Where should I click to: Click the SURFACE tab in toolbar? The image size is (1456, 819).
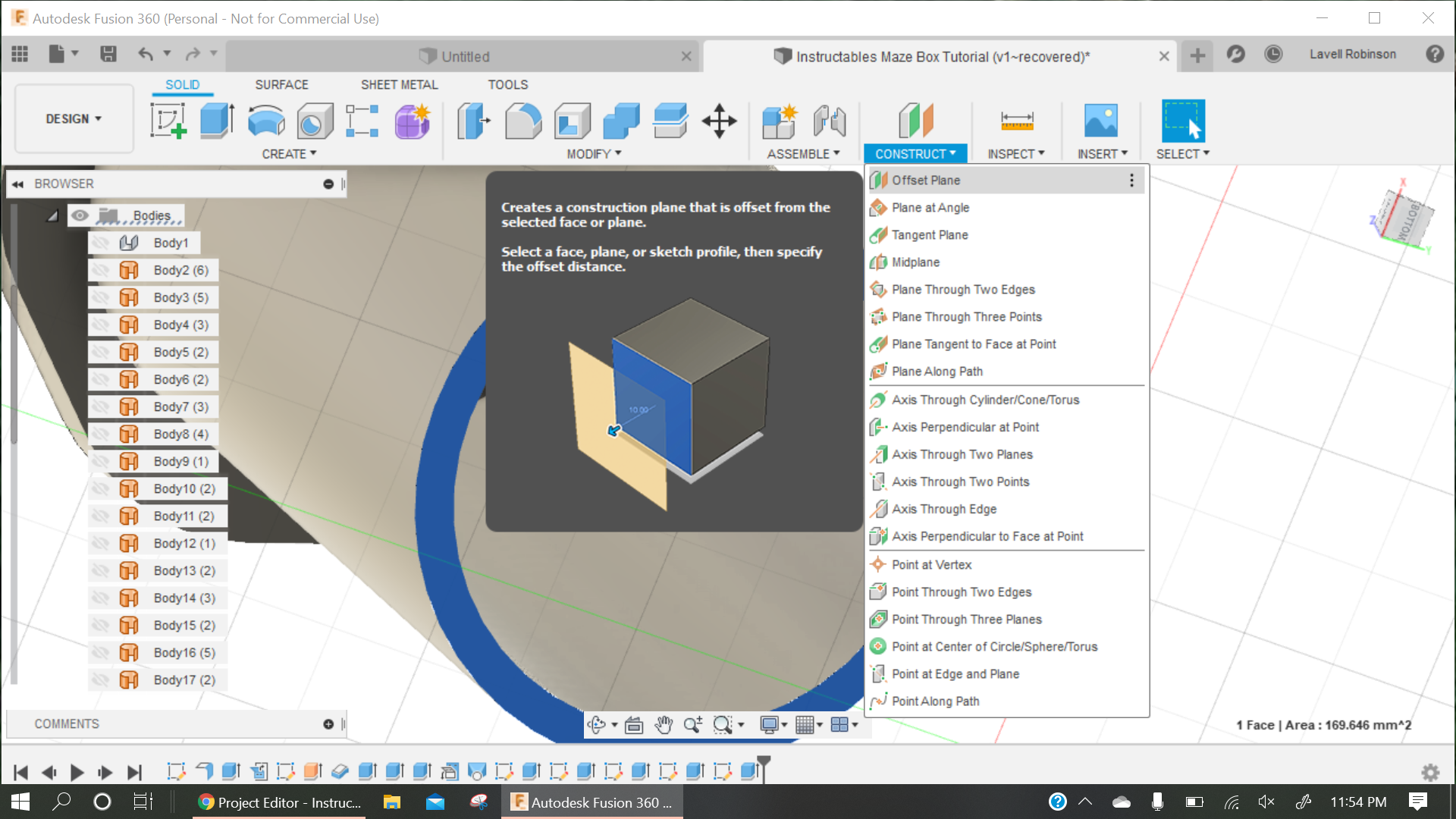point(281,84)
